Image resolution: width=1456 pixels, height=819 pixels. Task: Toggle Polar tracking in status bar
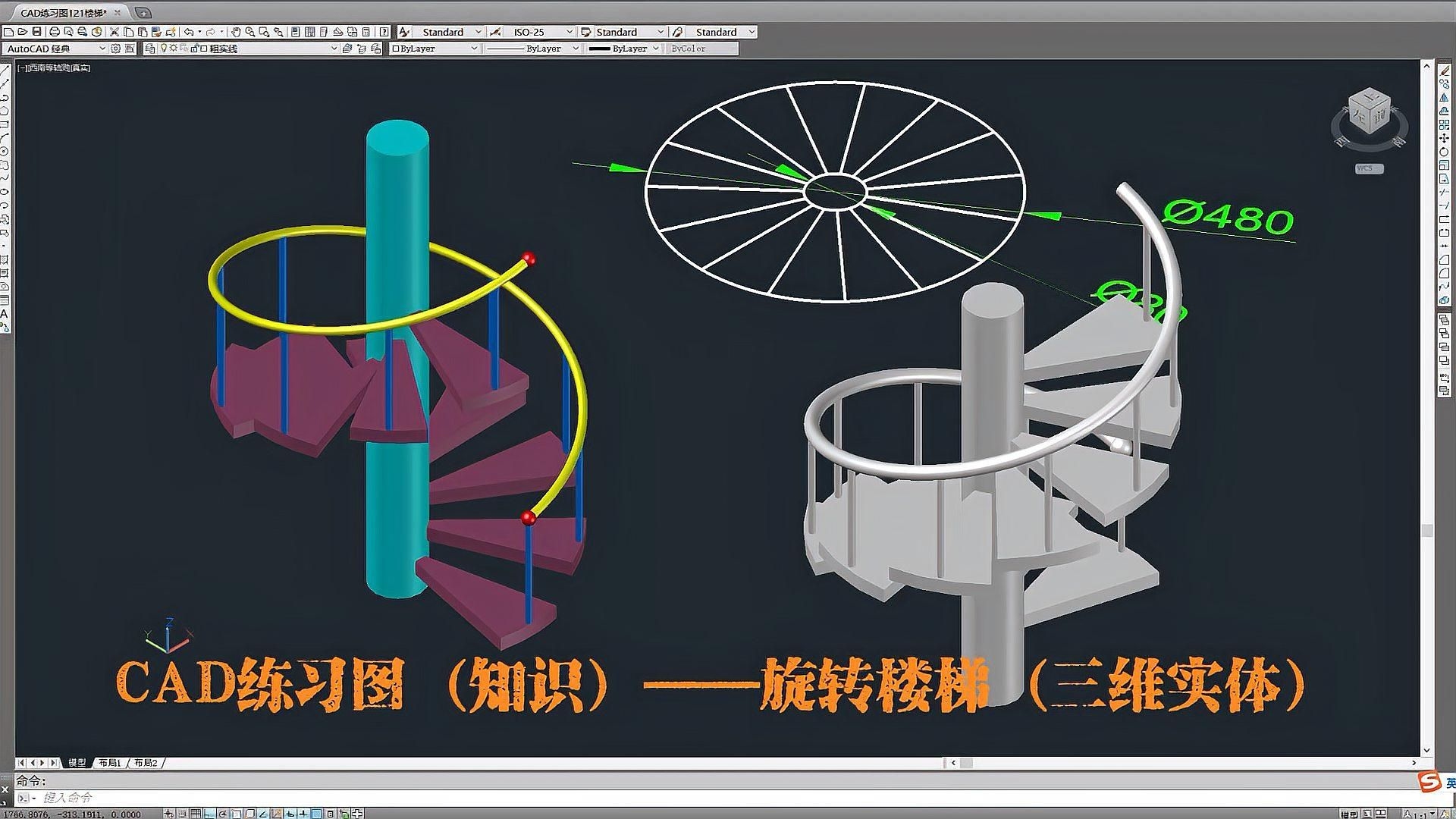(x=223, y=814)
